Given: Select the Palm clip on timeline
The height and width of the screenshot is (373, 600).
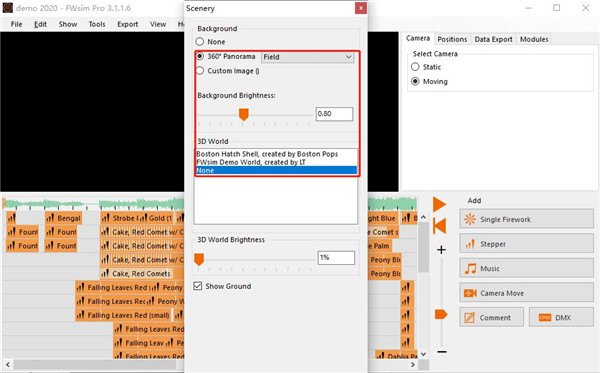Looking at the screenshot, I should (380, 246).
